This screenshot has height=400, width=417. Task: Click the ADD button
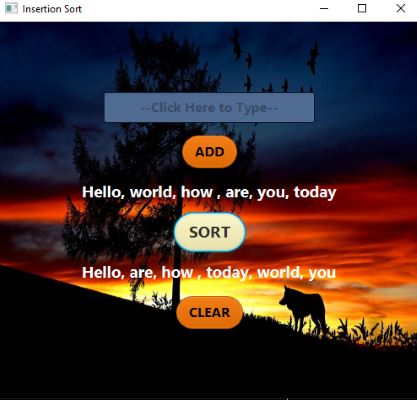pos(210,152)
